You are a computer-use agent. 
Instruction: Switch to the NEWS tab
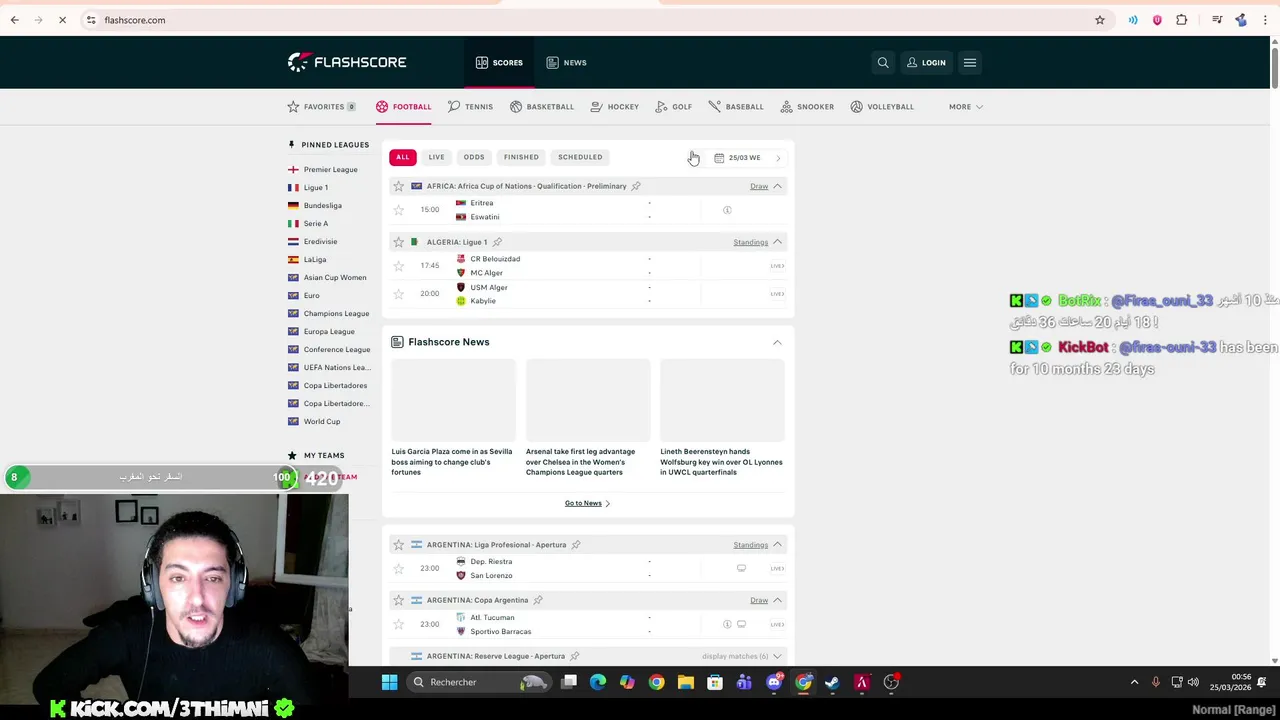click(566, 62)
